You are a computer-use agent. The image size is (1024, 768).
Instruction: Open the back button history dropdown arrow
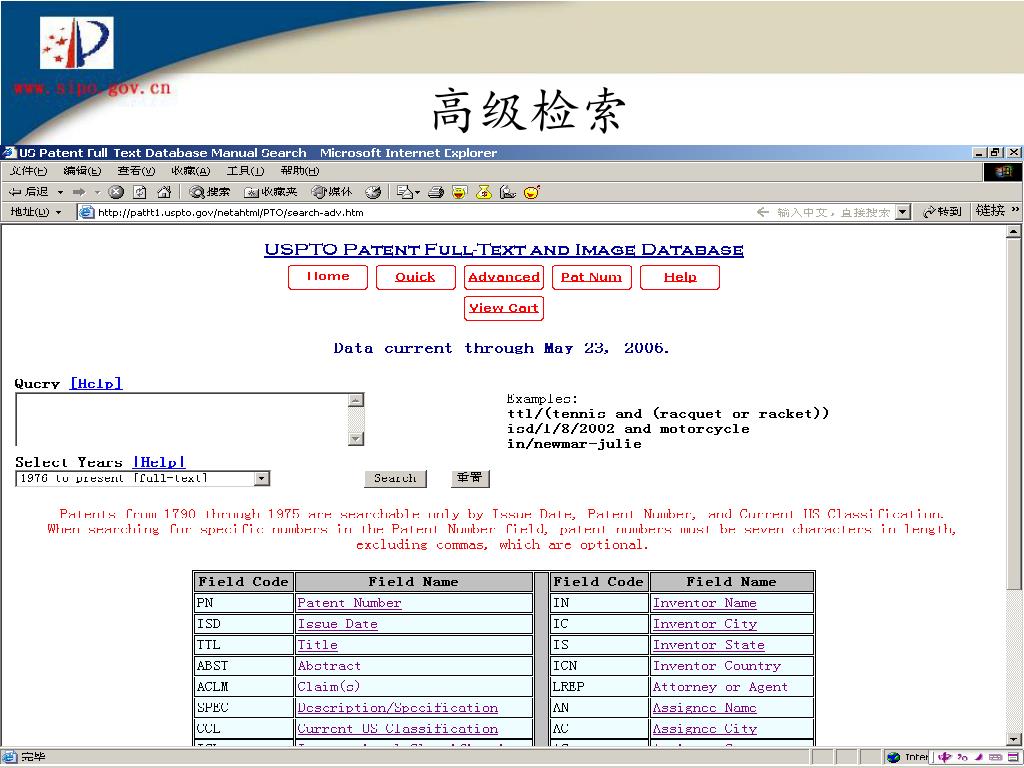click(61, 192)
